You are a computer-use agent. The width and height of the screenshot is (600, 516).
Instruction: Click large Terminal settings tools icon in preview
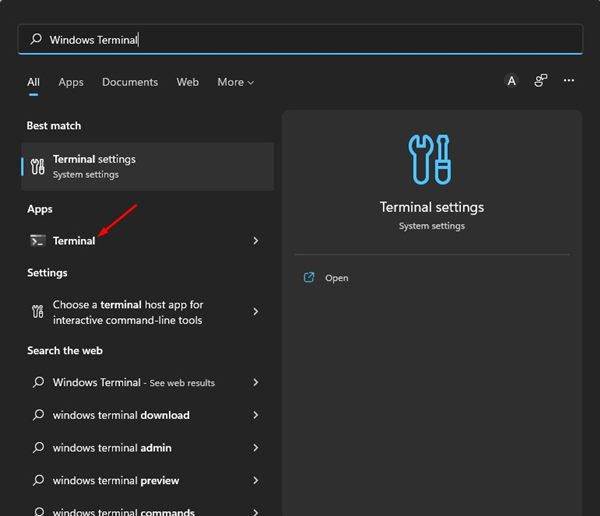pos(430,160)
